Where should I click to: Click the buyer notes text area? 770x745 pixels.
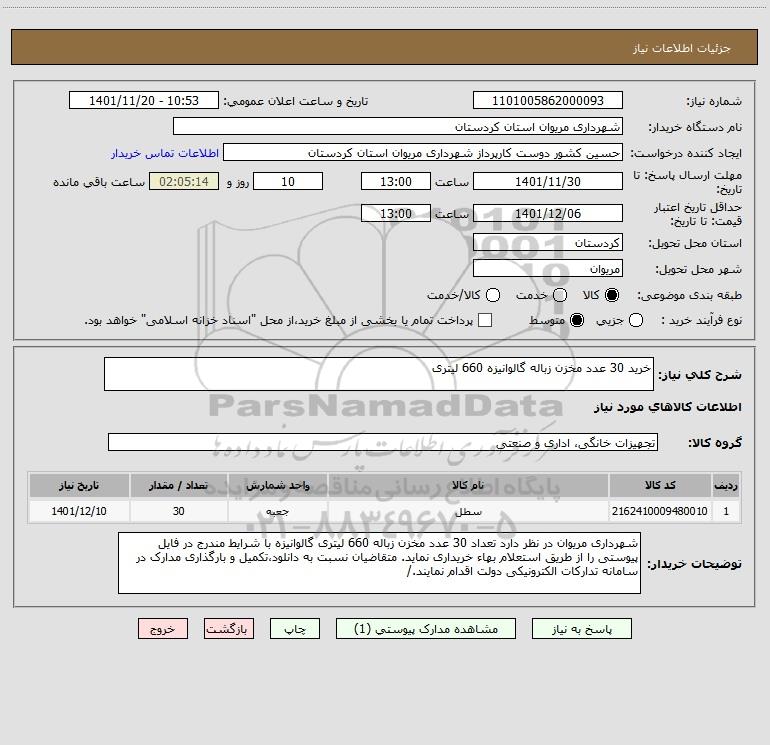379,563
